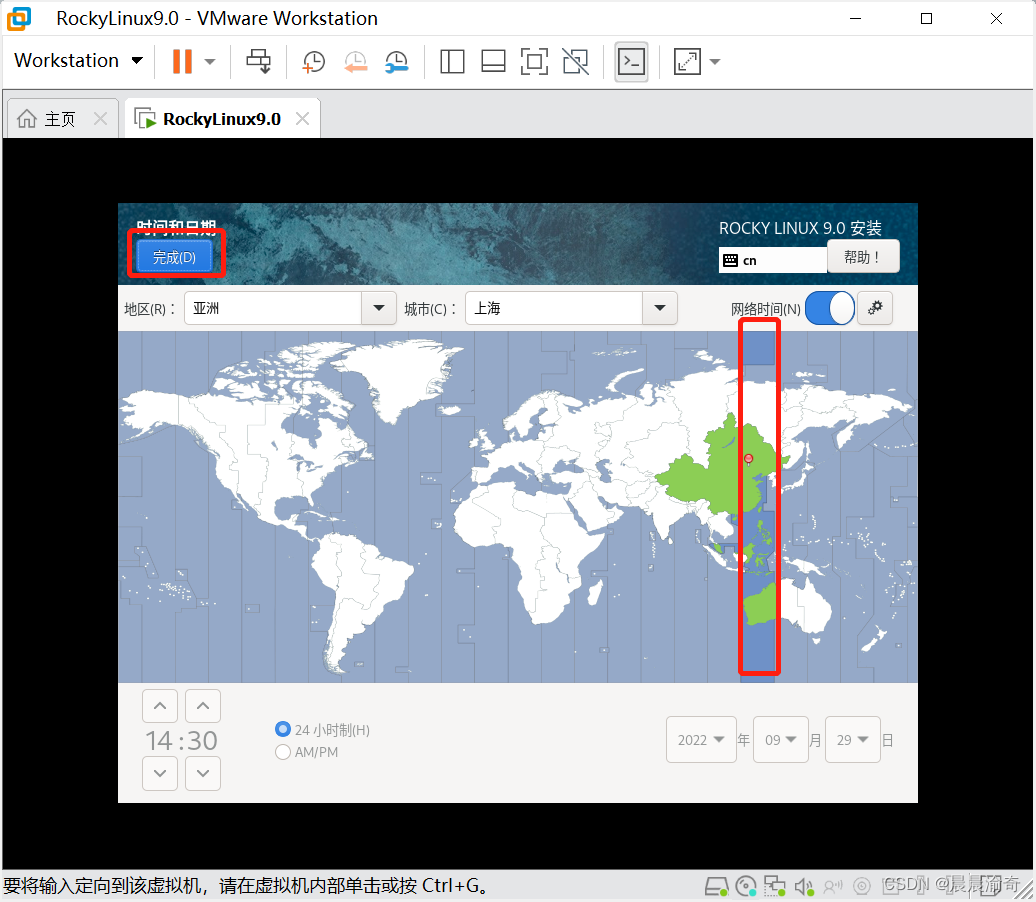The width and height of the screenshot is (1036, 902).
Task: Click the VMware Workstation app logo
Action: click(19, 19)
